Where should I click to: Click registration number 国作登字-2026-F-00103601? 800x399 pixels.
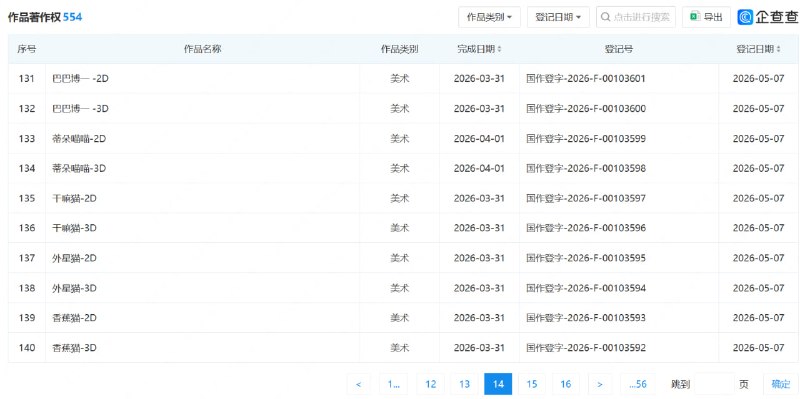586,79
